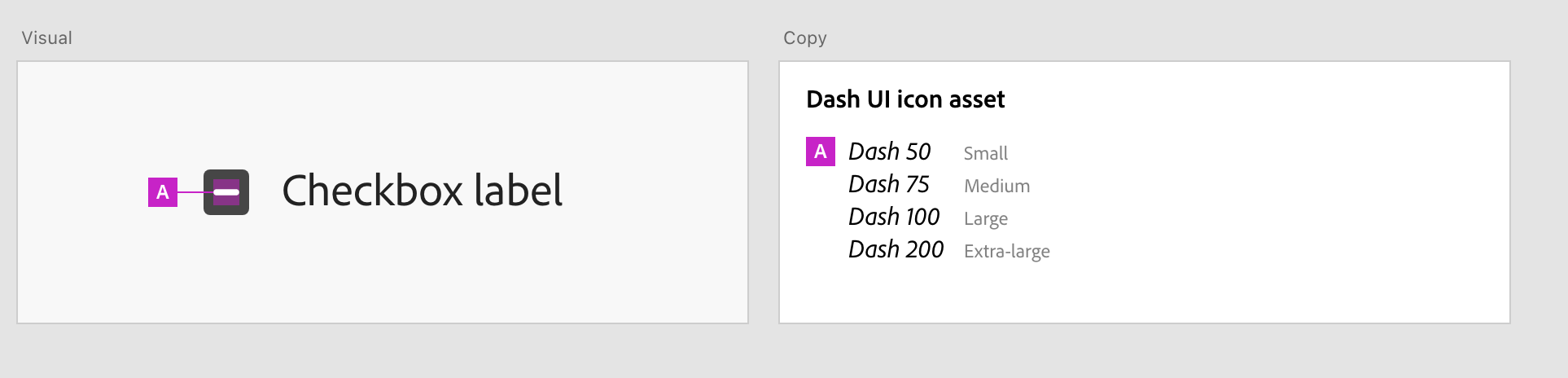Select the Dash 100 asset name
The height and width of the screenshot is (378, 1568).
[894, 218]
